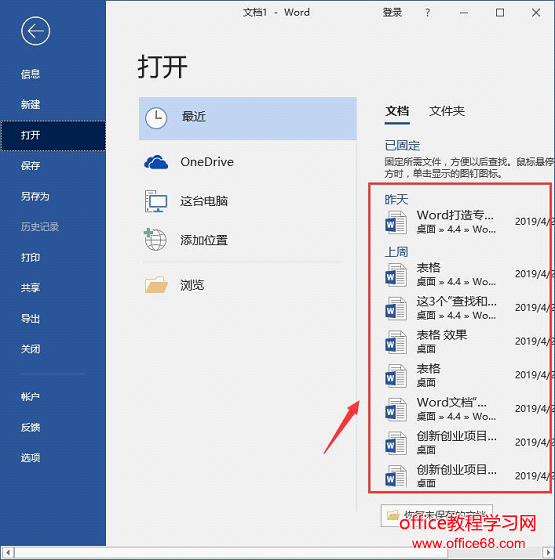Open 历史记录 in the sidebar

40,227
